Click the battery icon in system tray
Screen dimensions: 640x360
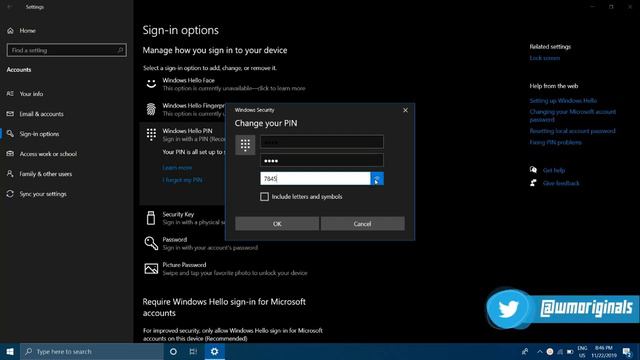pyautogui.click(x=570, y=351)
